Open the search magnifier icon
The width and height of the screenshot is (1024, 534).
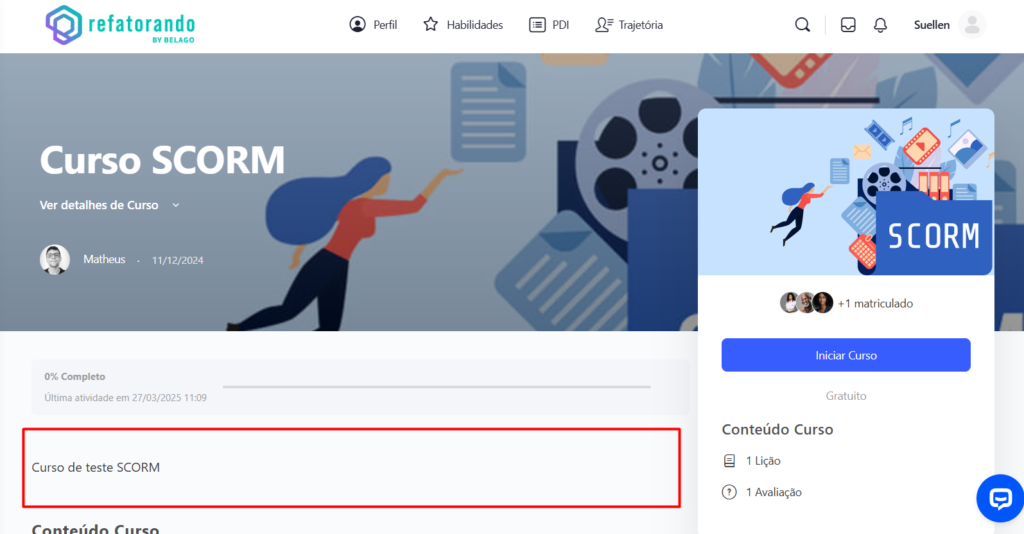coord(802,25)
